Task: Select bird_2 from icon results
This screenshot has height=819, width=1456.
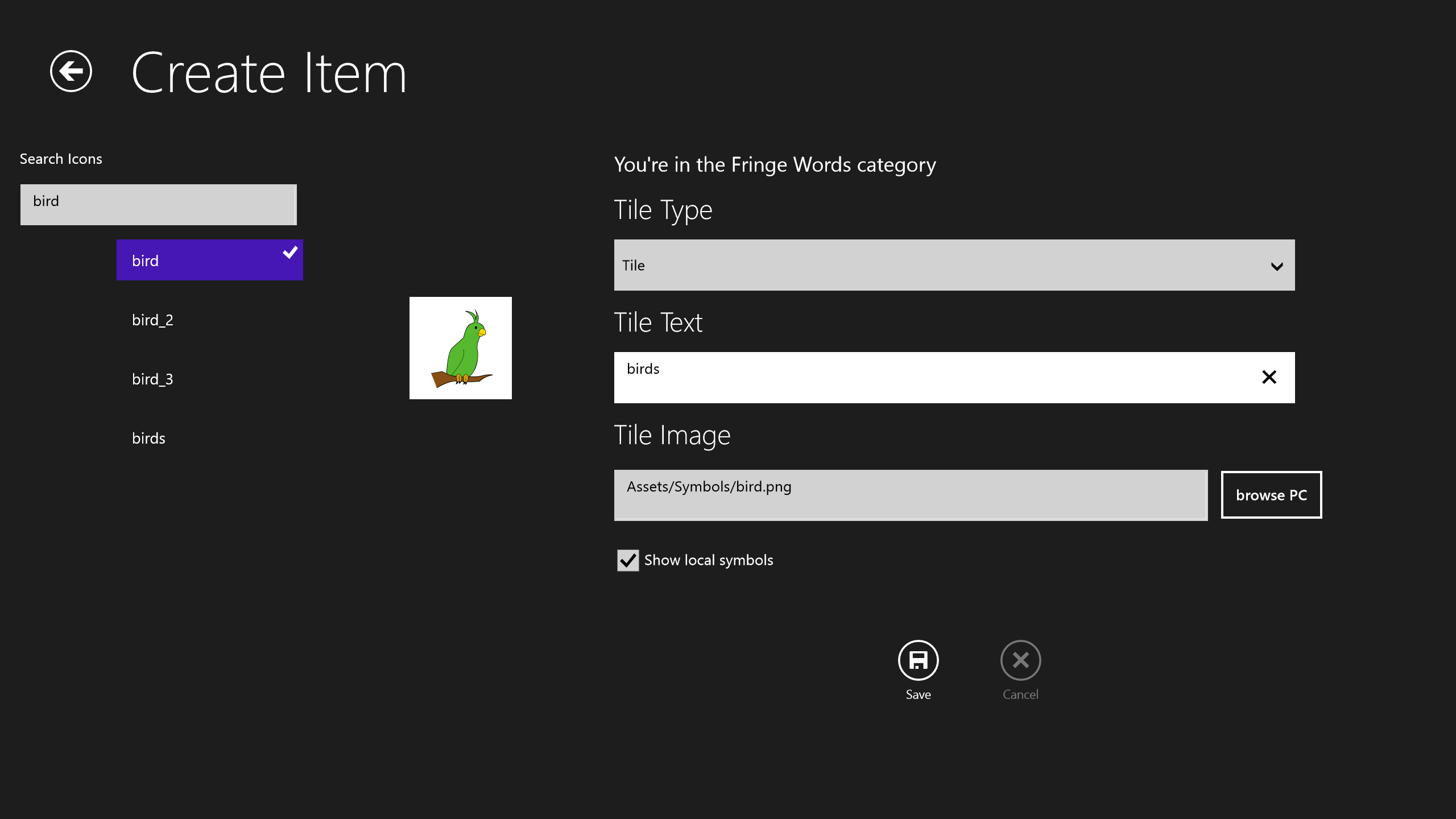Action: click(x=152, y=320)
